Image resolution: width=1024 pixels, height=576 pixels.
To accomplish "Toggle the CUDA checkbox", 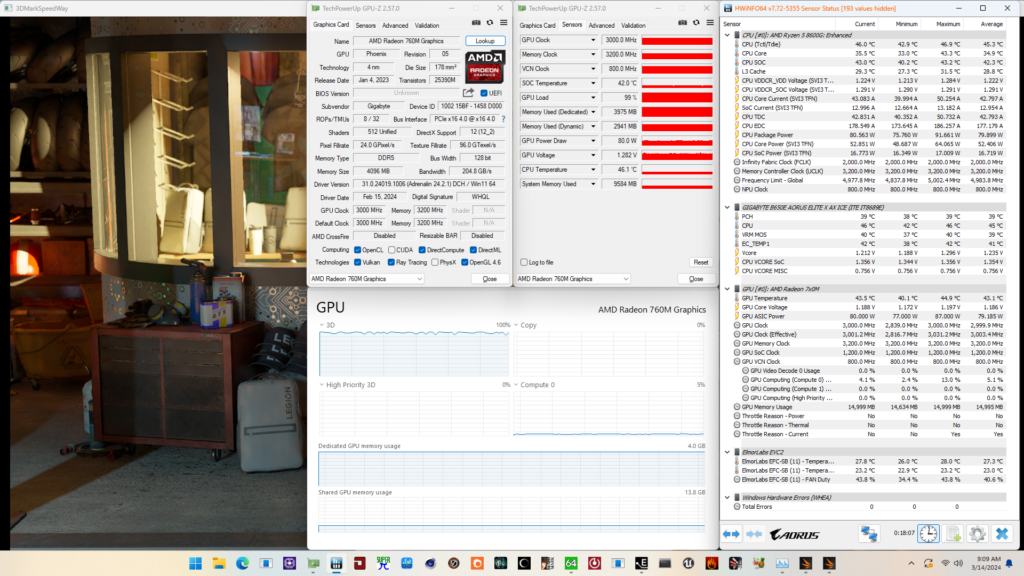I will coord(392,250).
